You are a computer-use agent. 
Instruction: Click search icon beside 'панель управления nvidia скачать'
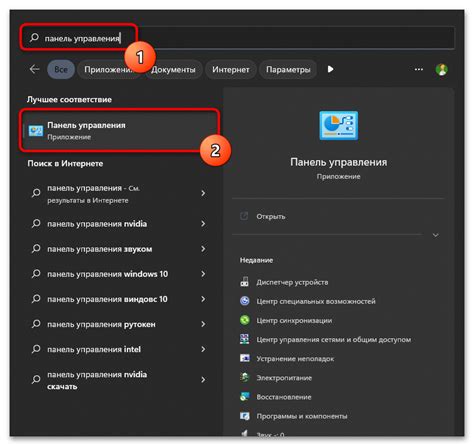pos(36,379)
